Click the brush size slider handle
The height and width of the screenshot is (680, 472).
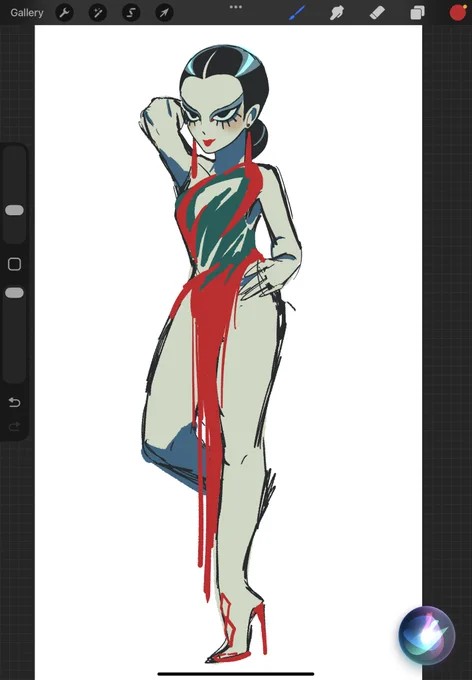pyautogui.click(x=14, y=210)
